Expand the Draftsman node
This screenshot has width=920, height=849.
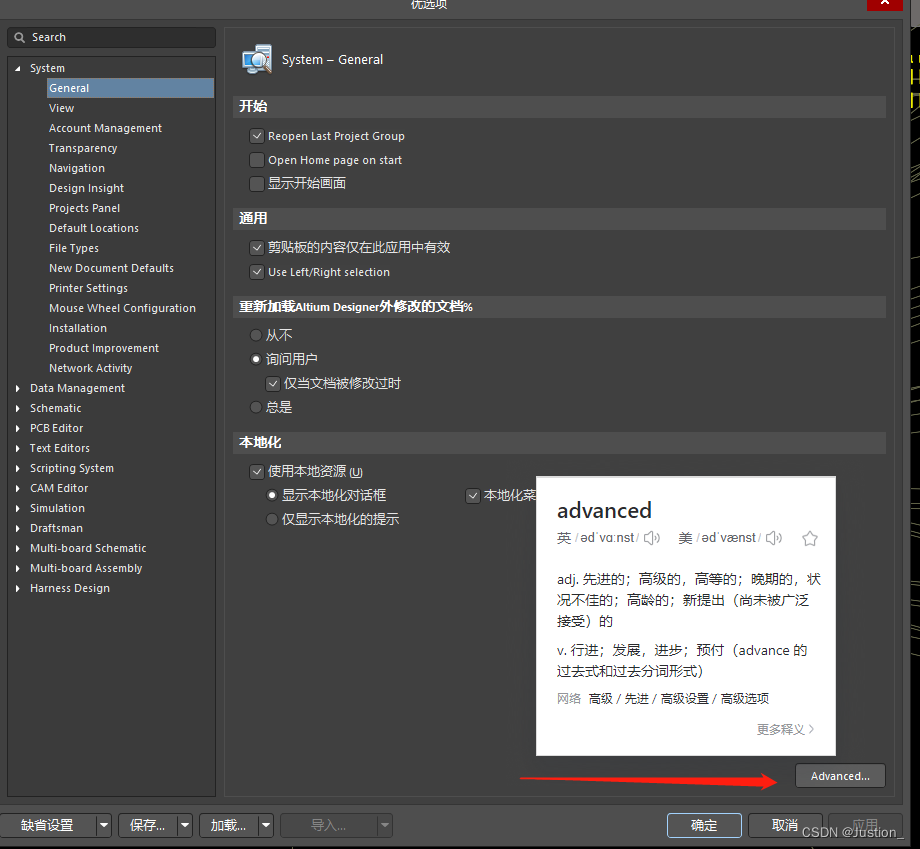coord(18,528)
